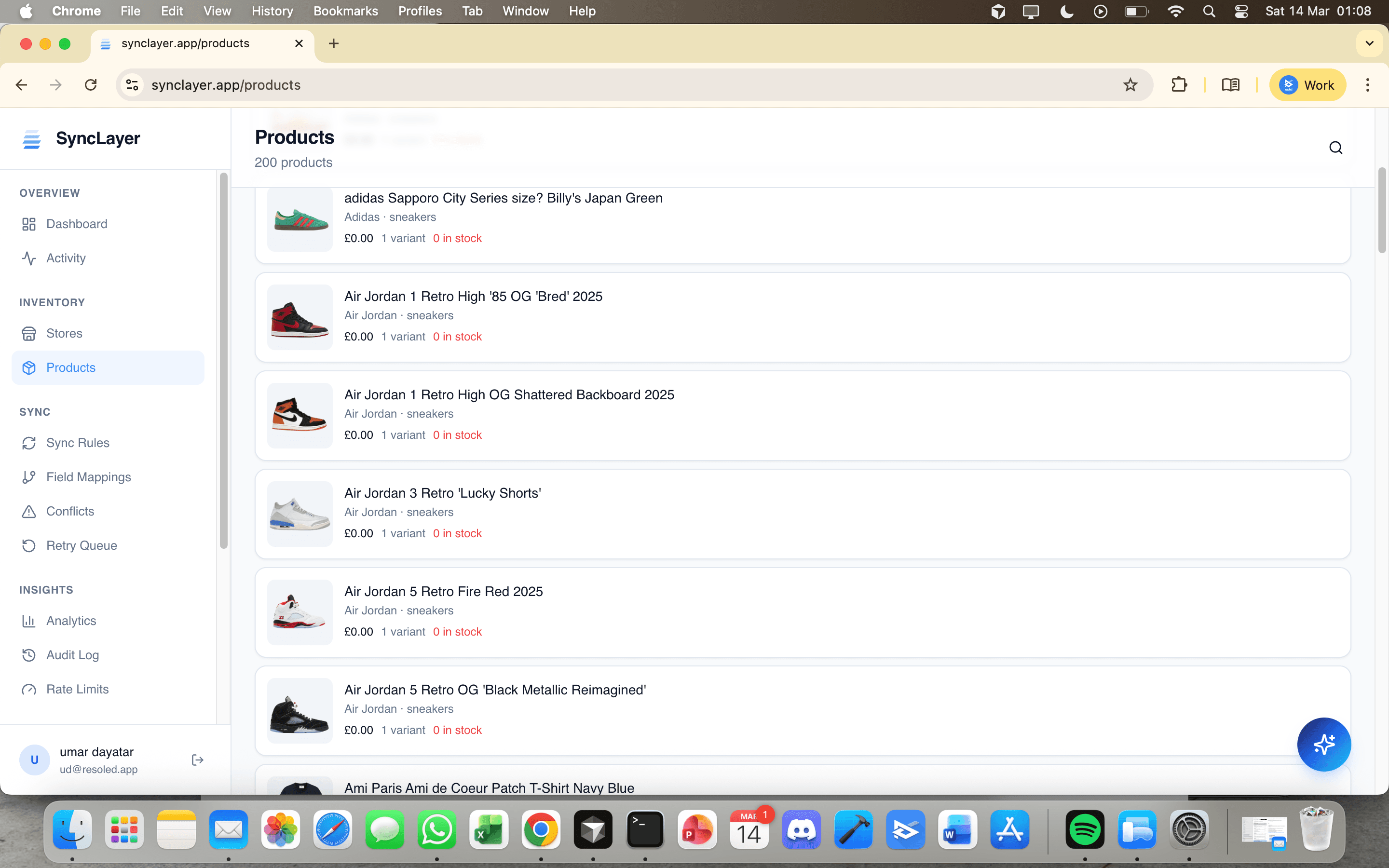Open the Work profile menu
This screenshot has height=868, width=1389.
coord(1307,85)
